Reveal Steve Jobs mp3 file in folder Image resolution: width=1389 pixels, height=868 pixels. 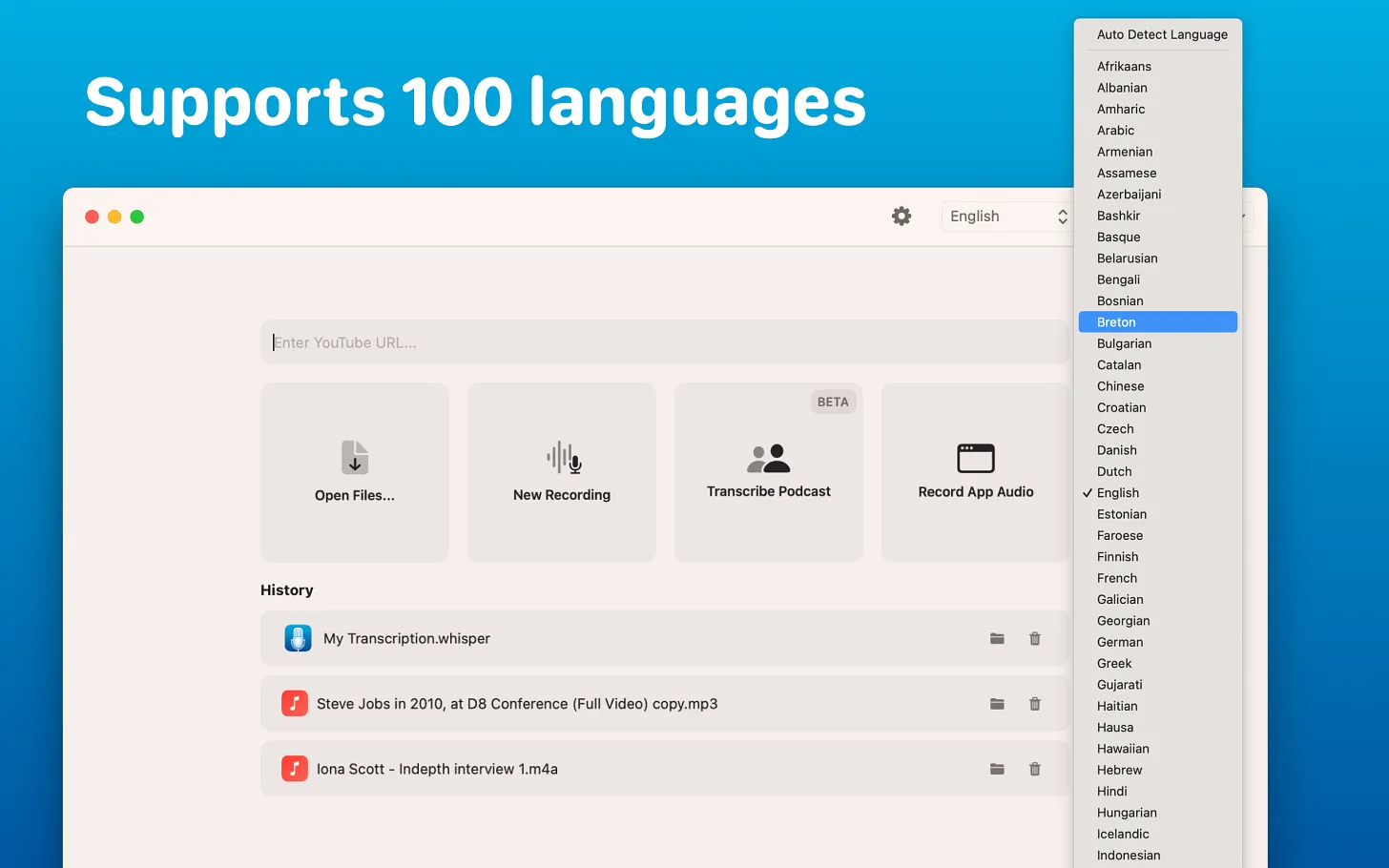997,704
